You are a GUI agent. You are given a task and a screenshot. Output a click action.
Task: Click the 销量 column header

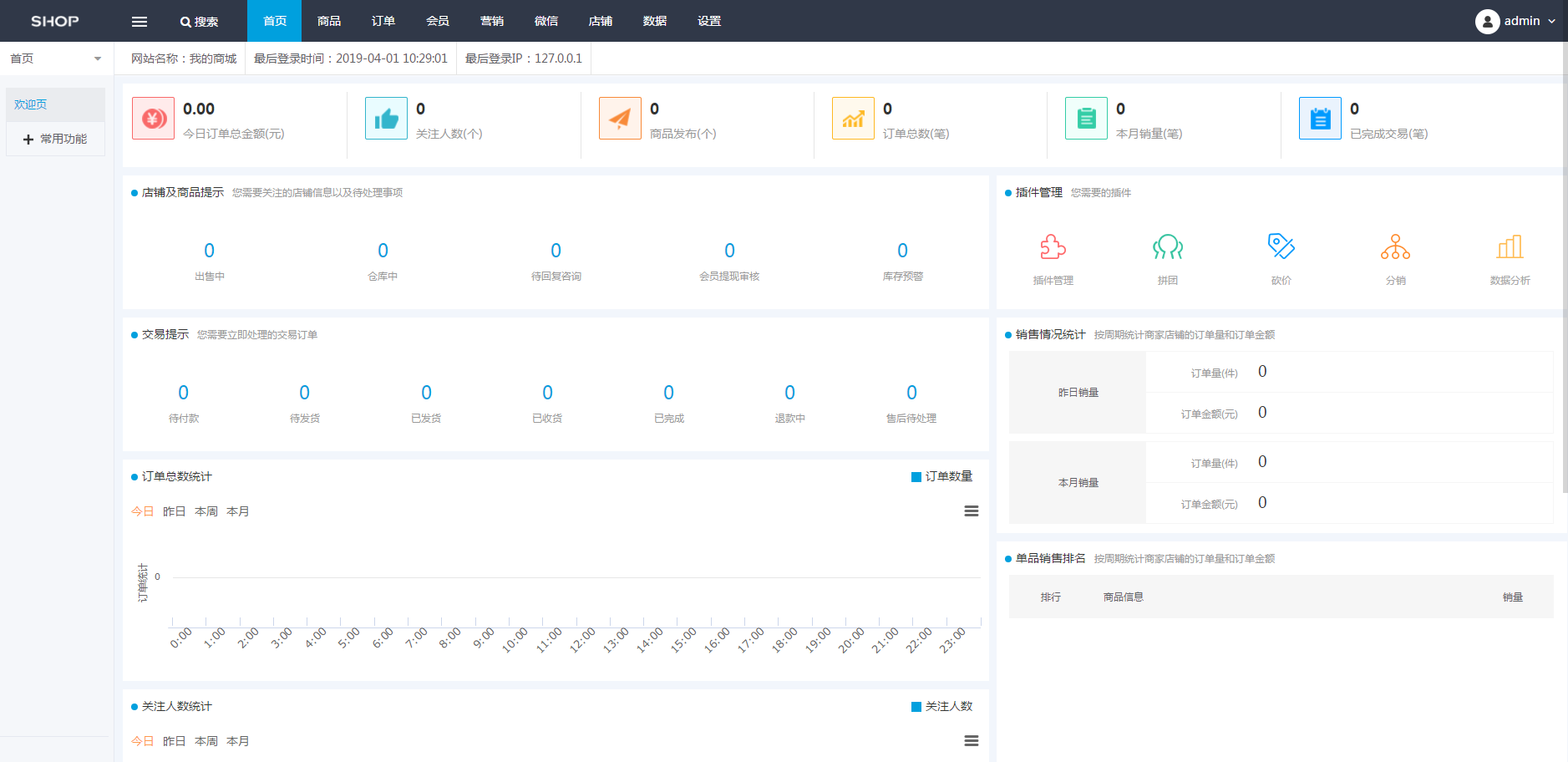pos(1513,597)
